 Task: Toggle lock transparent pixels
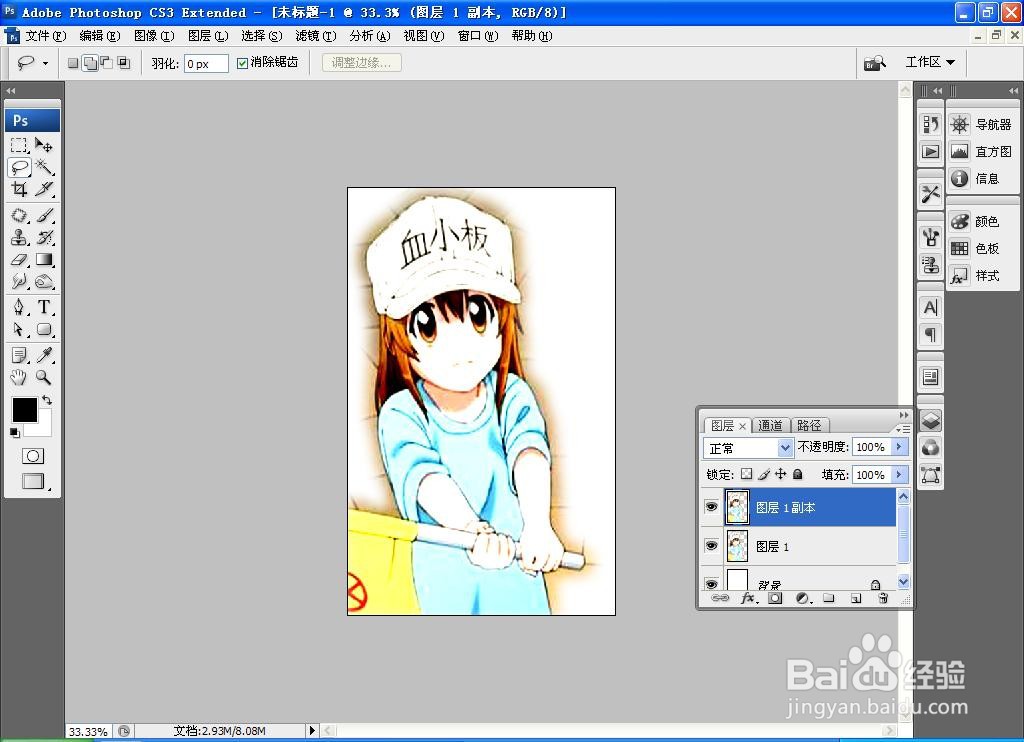point(746,474)
